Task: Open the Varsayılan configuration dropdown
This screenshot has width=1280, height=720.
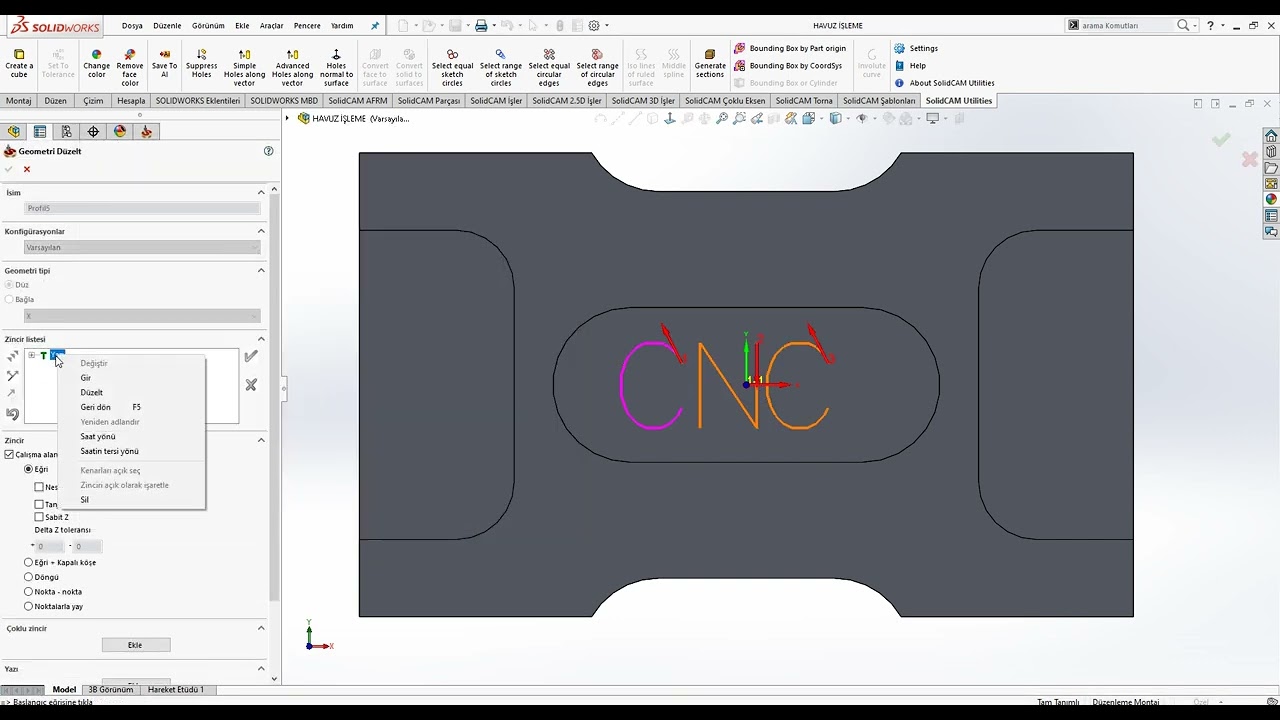Action: click(142, 247)
